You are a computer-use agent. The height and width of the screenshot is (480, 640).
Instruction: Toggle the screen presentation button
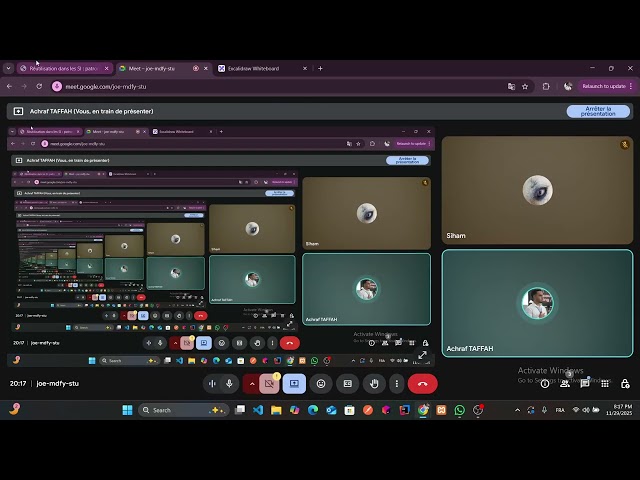click(294, 383)
